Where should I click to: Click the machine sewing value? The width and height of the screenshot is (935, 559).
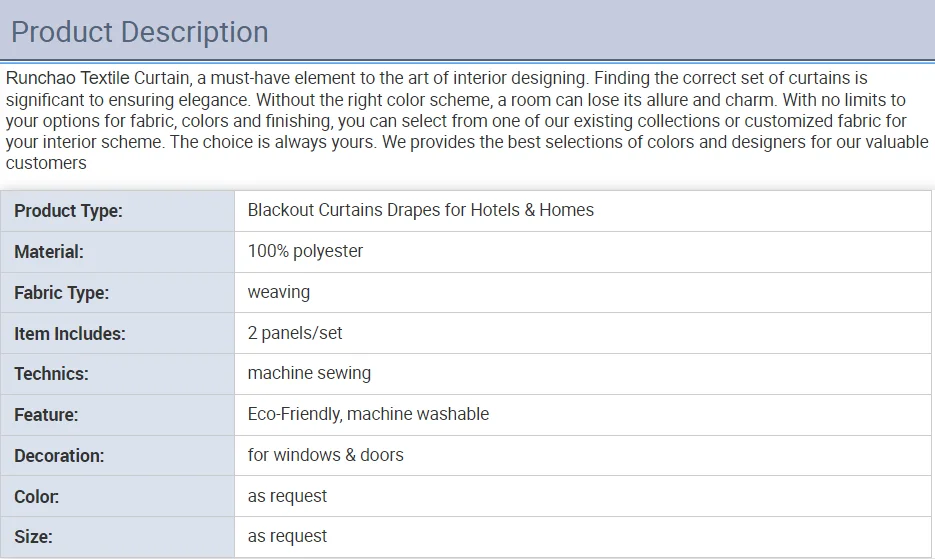[309, 373]
